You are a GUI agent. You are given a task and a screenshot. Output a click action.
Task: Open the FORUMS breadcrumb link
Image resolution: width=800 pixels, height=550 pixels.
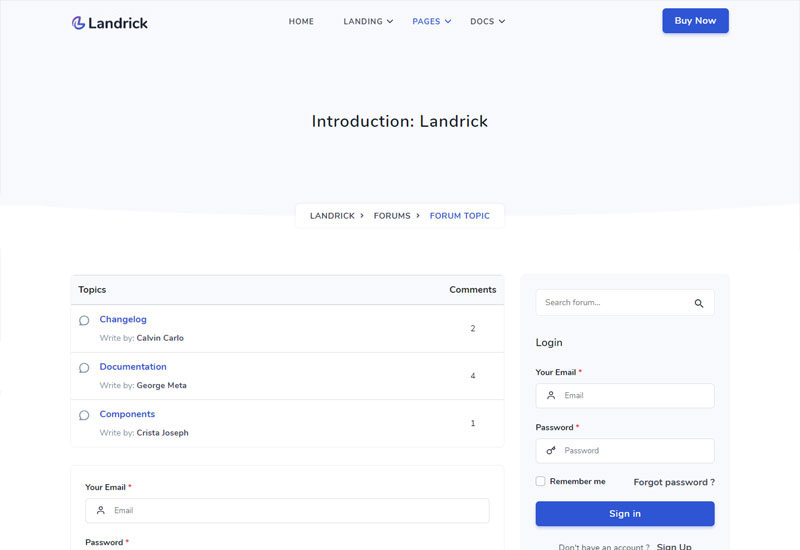[392, 216]
